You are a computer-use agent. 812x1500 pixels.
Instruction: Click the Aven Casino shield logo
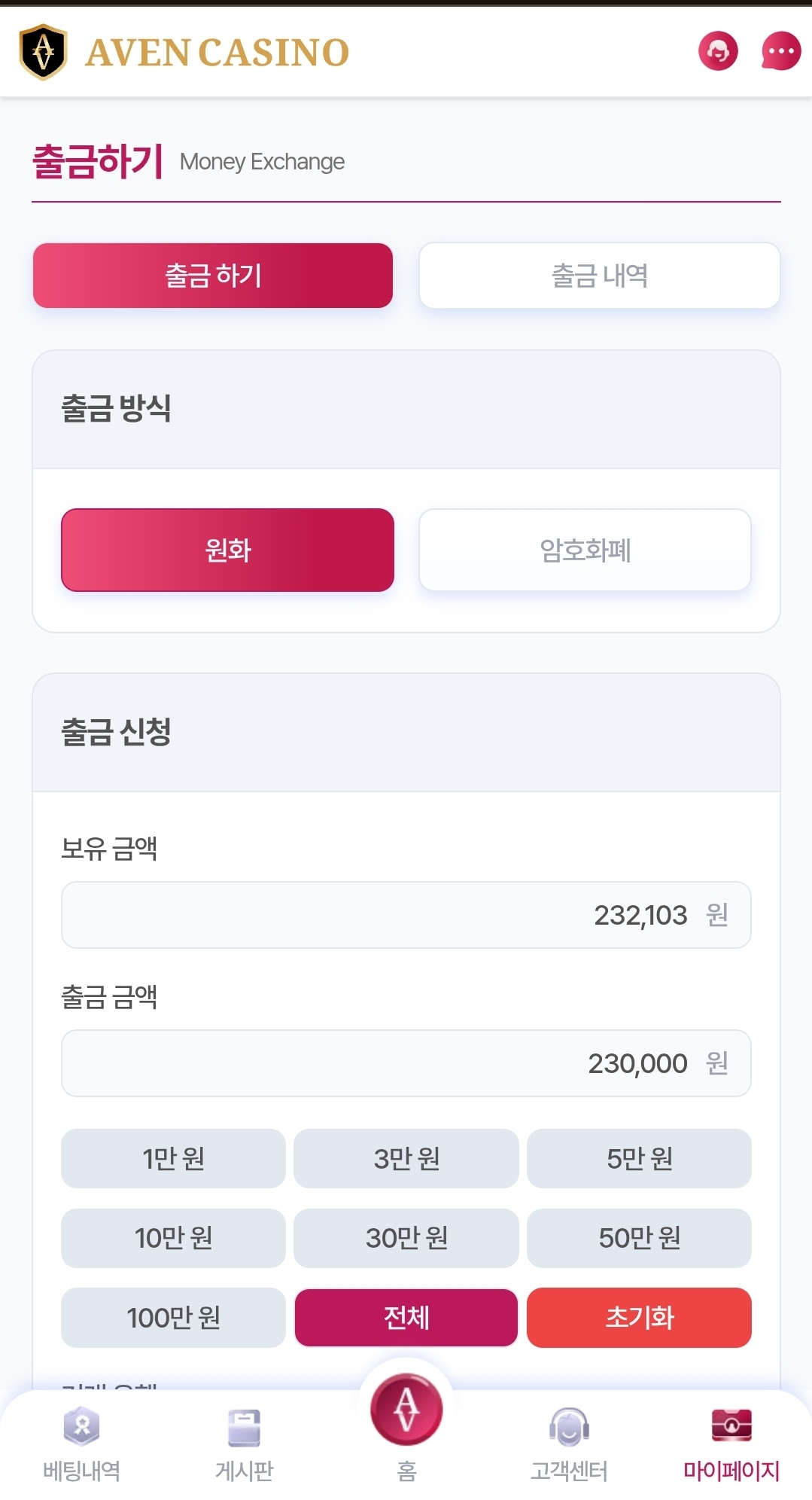point(43,52)
